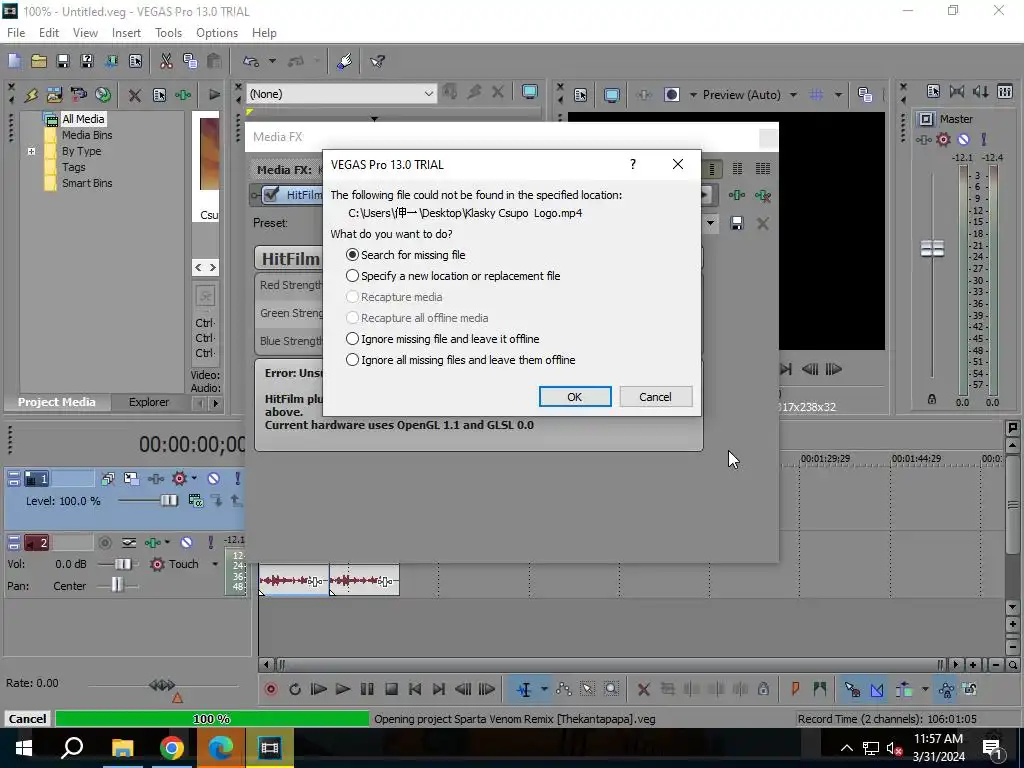This screenshot has height=768, width=1024.
Task: Click the Insert marker orange flag icon
Action: click(x=795, y=689)
